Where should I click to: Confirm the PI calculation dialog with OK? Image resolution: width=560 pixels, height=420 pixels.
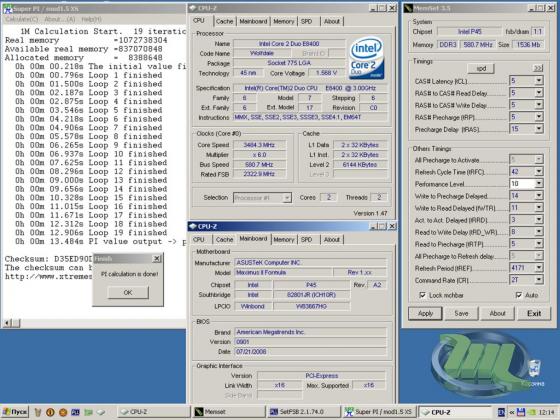(128, 292)
